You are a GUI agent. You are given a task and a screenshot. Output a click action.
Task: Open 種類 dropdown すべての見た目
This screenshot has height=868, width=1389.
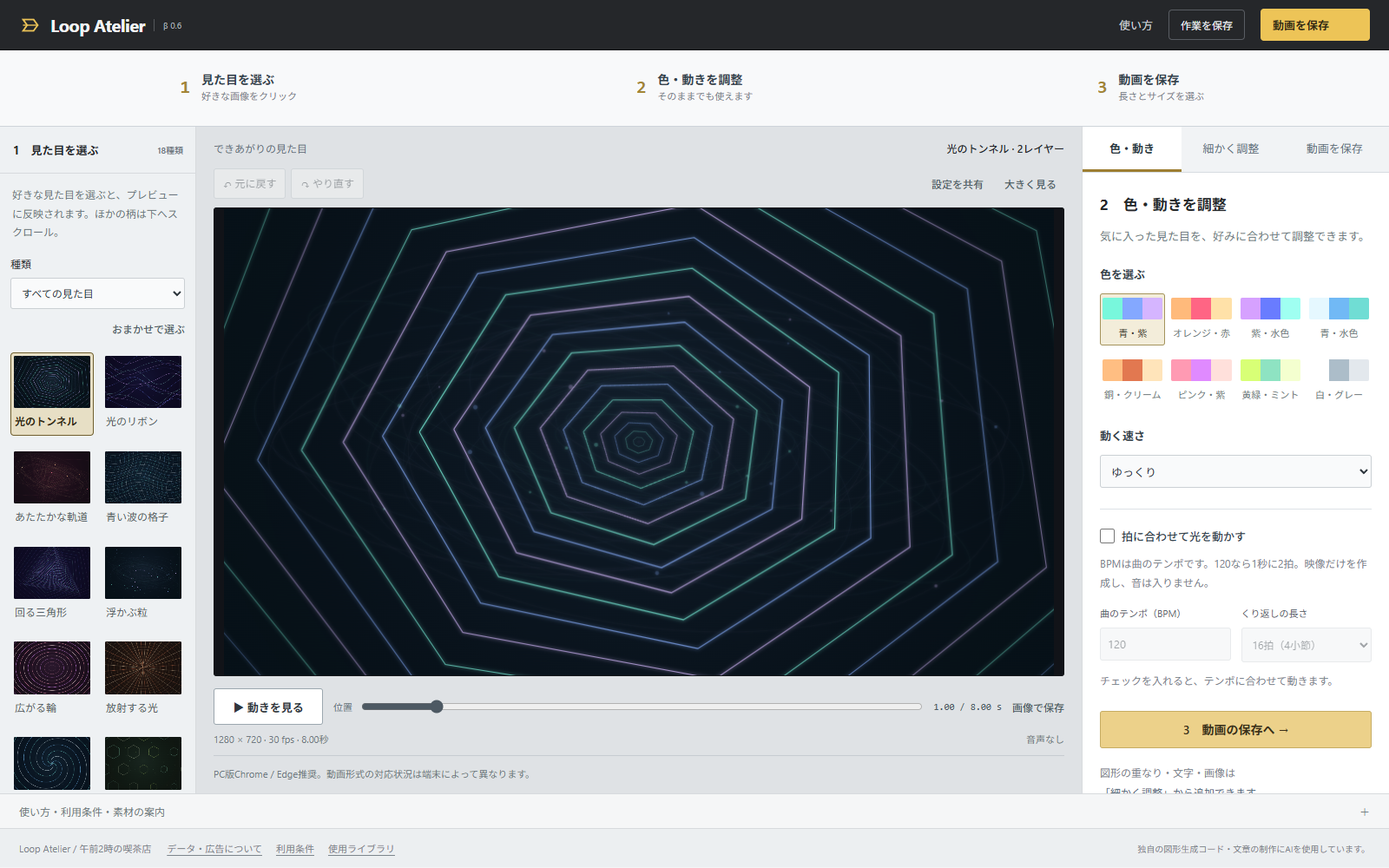tap(97, 293)
